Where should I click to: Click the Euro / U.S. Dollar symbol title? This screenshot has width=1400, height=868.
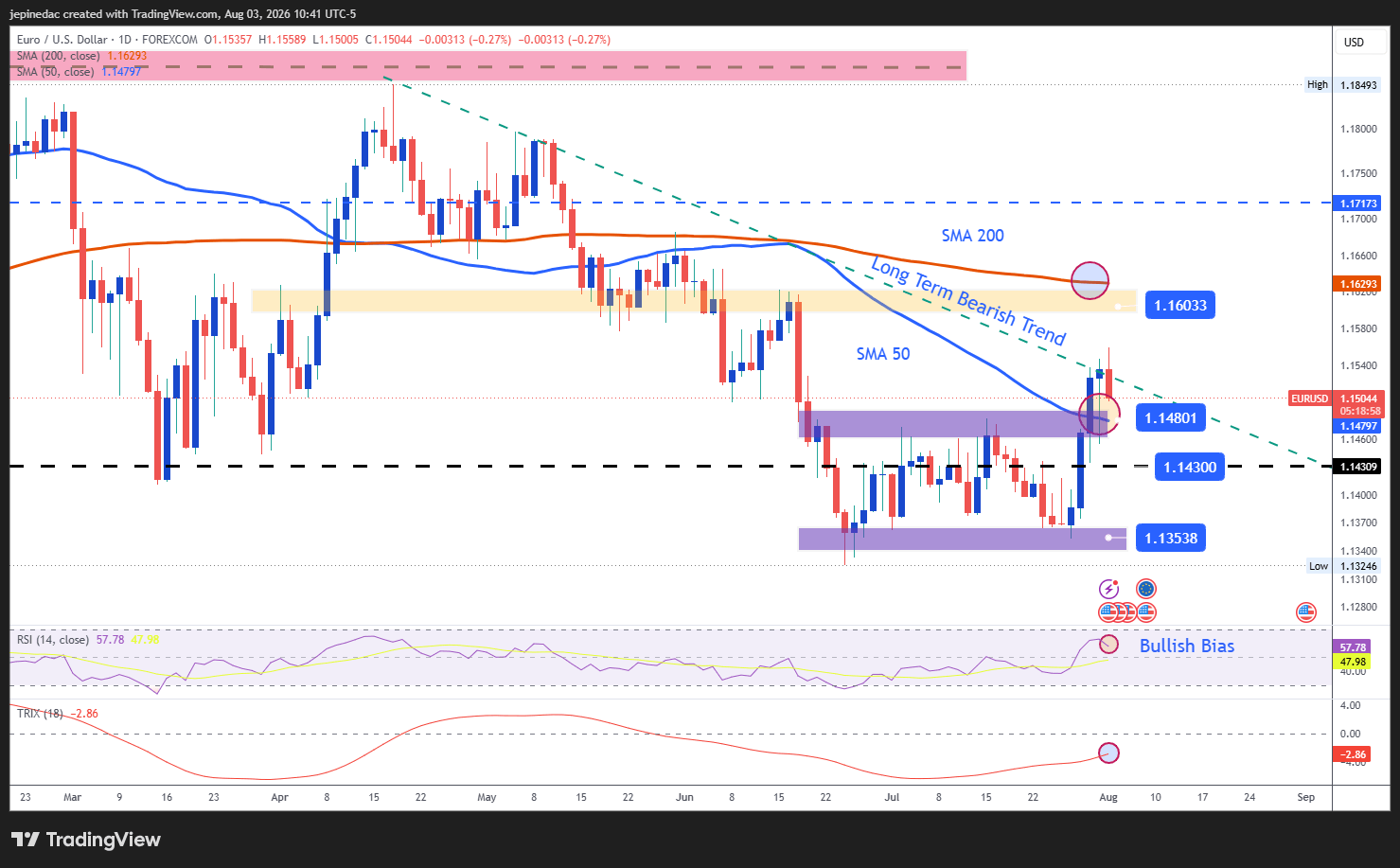coord(62,40)
